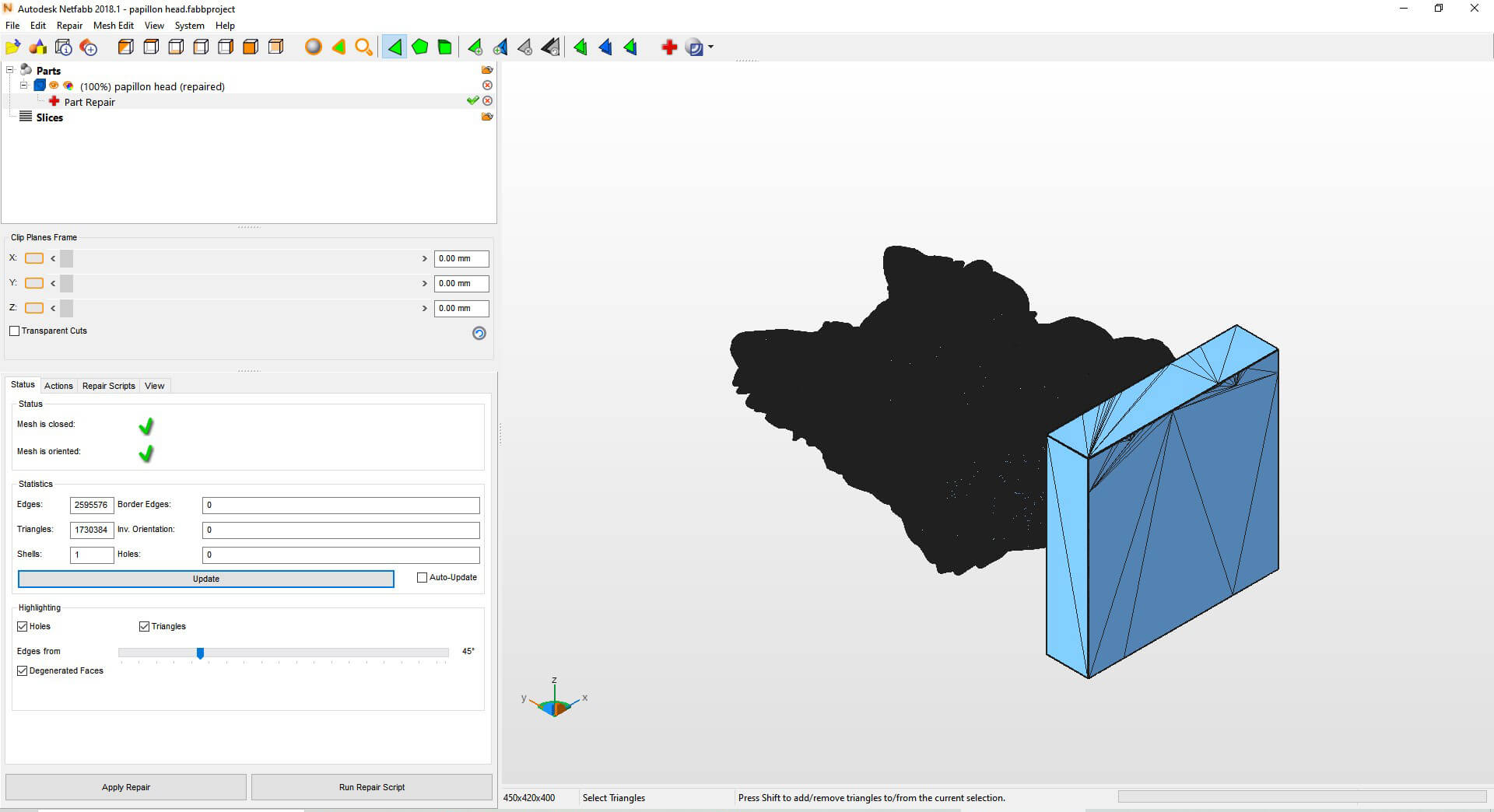Uncheck Degenerated Faces highlighting
The height and width of the screenshot is (812, 1494).
[23, 670]
